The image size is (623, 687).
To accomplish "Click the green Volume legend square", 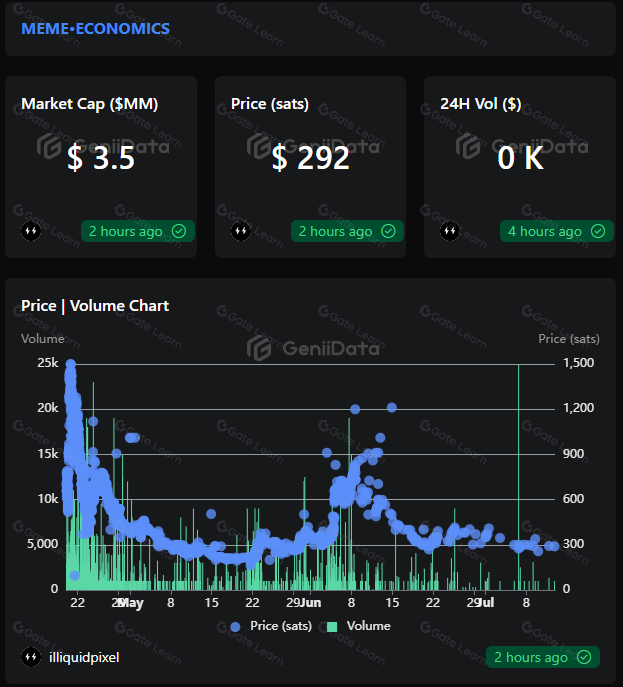I will pos(332,627).
